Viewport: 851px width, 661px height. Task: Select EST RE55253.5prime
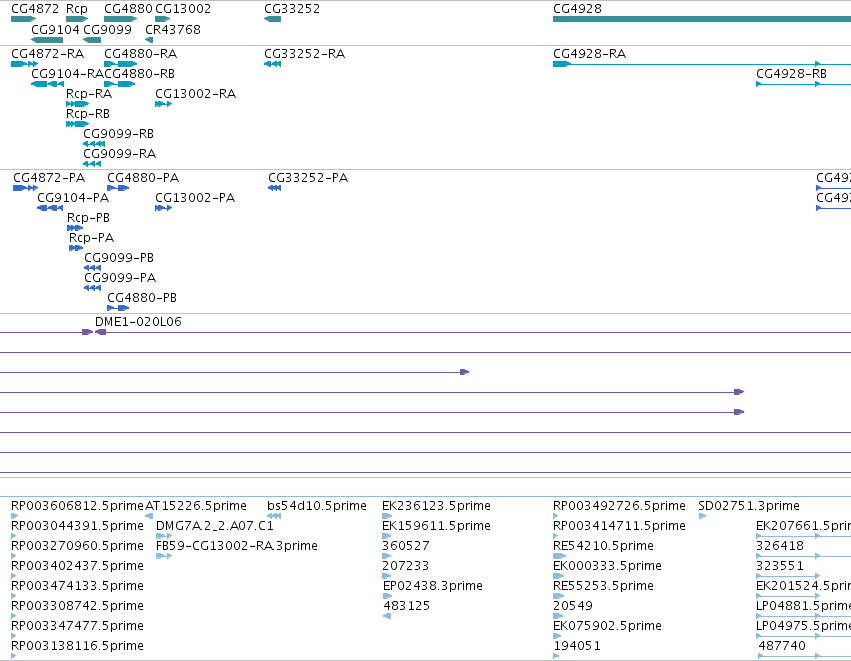click(604, 586)
